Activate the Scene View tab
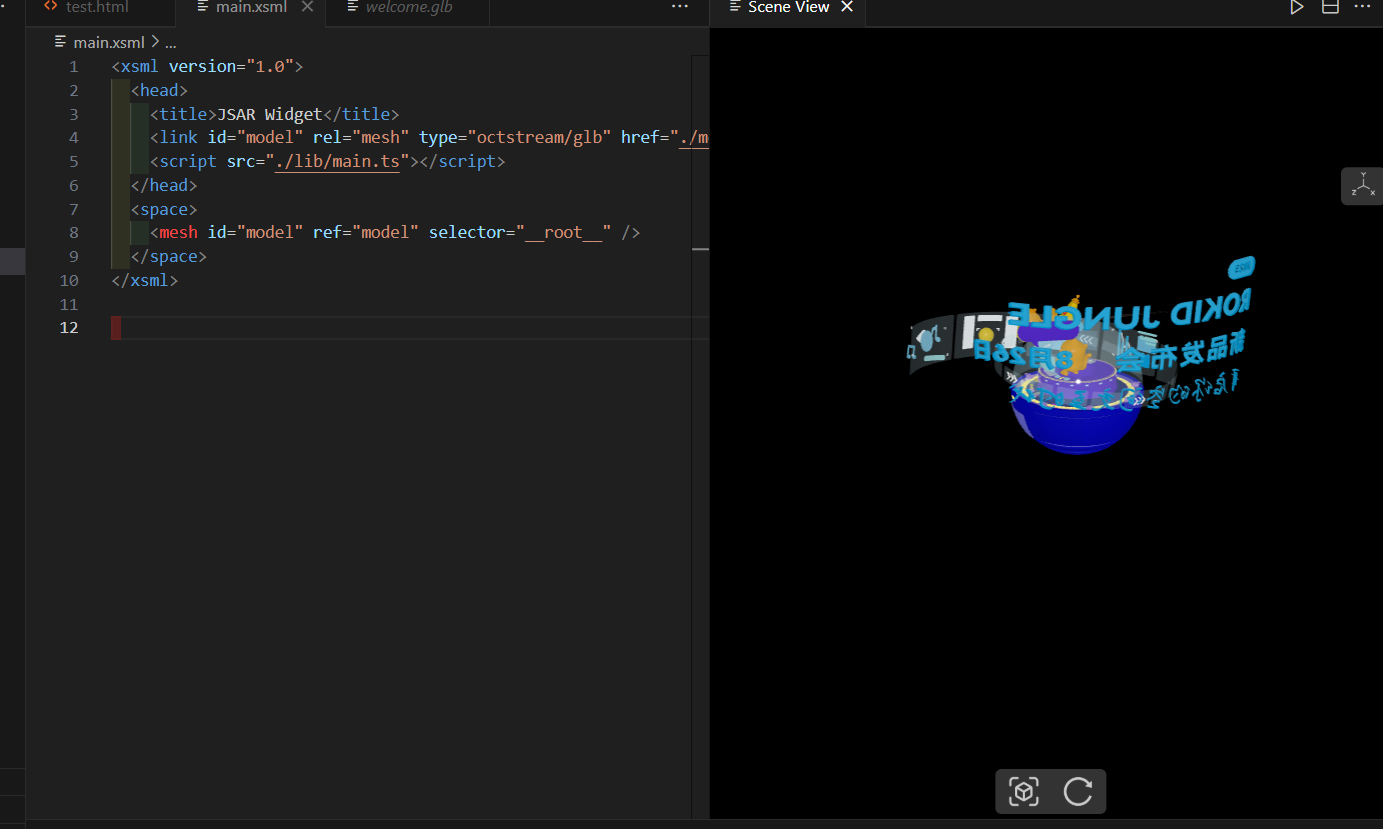1383x829 pixels. [788, 7]
